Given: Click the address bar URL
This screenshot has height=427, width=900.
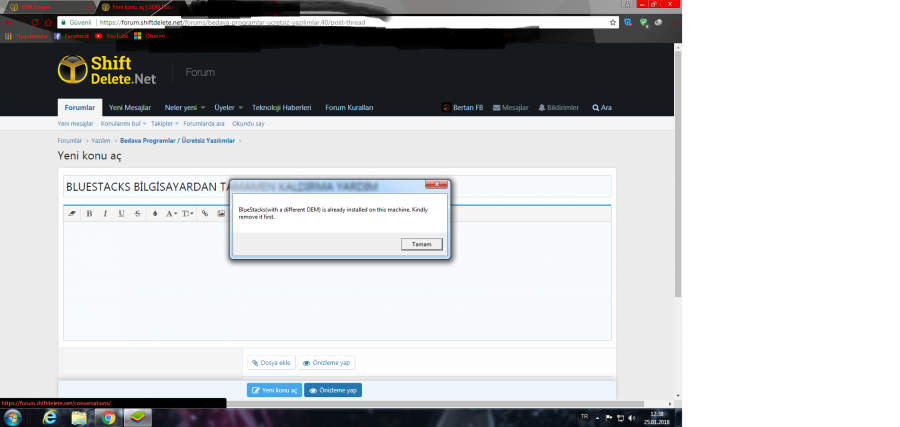Looking at the screenshot, I should tap(232, 22).
